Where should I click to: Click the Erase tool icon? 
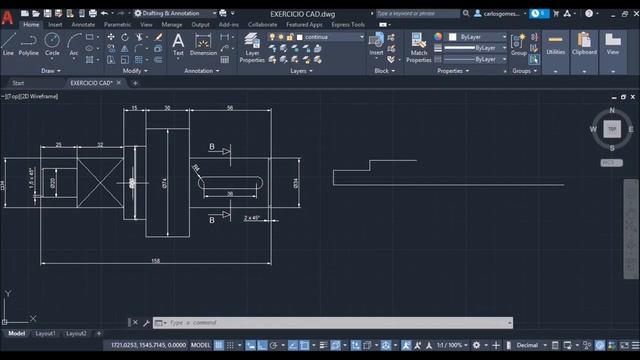tap(158, 37)
